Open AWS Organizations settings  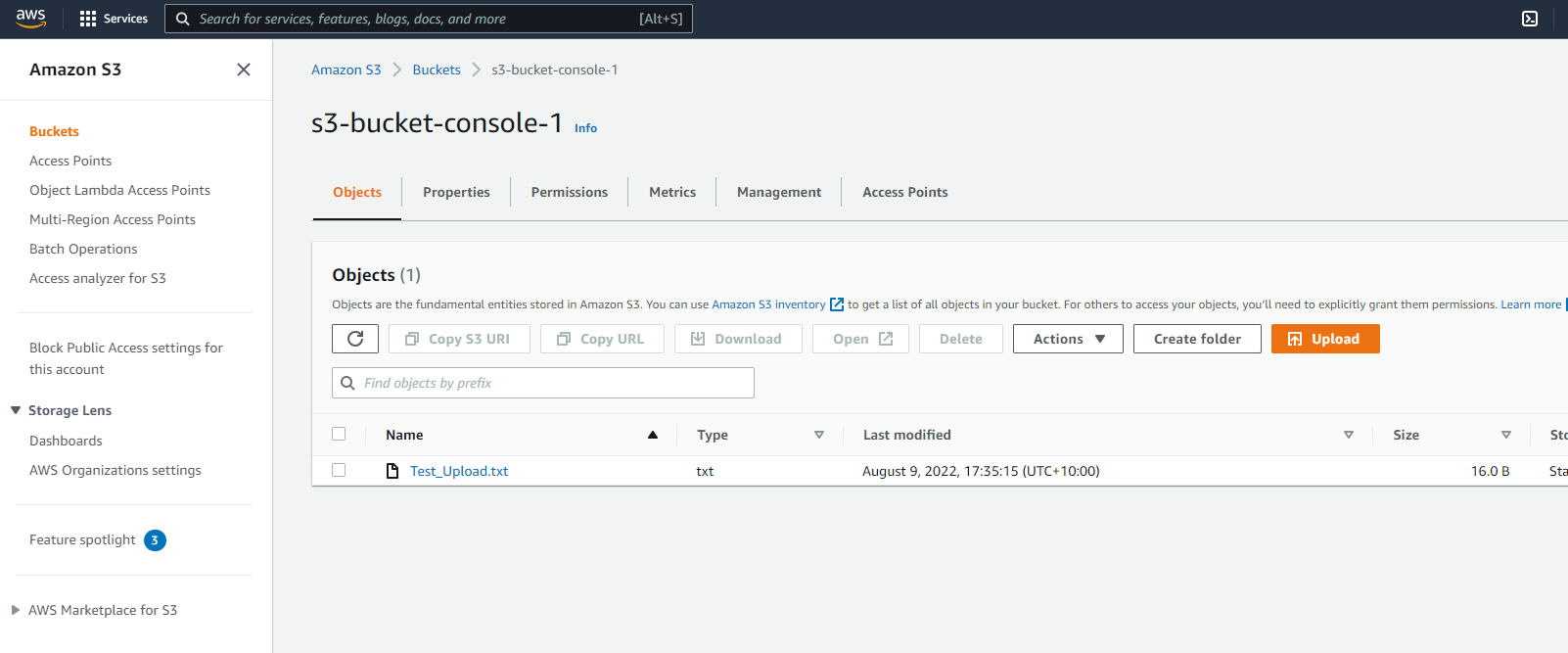(x=115, y=470)
